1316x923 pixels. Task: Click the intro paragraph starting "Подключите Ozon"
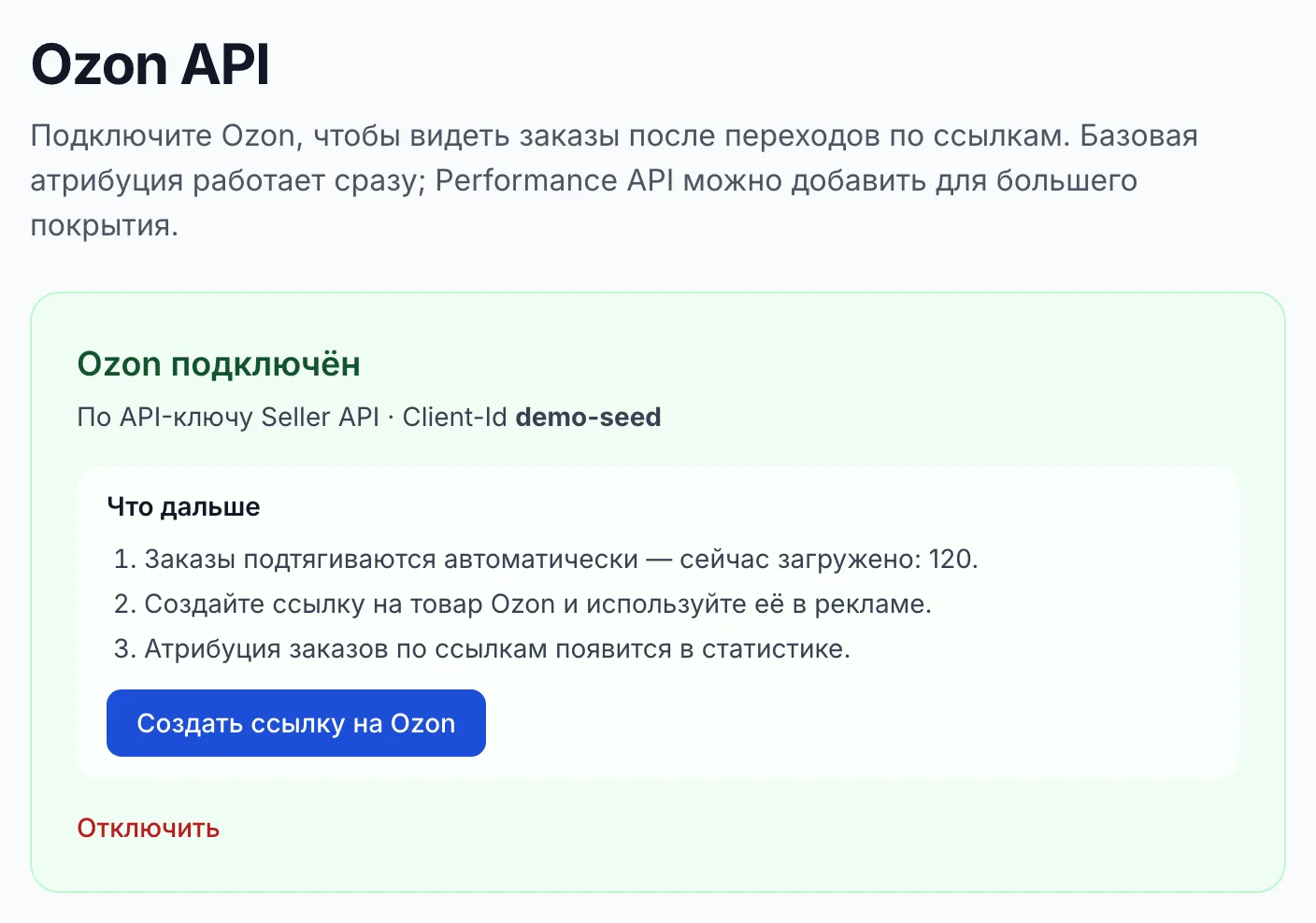coord(614,180)
